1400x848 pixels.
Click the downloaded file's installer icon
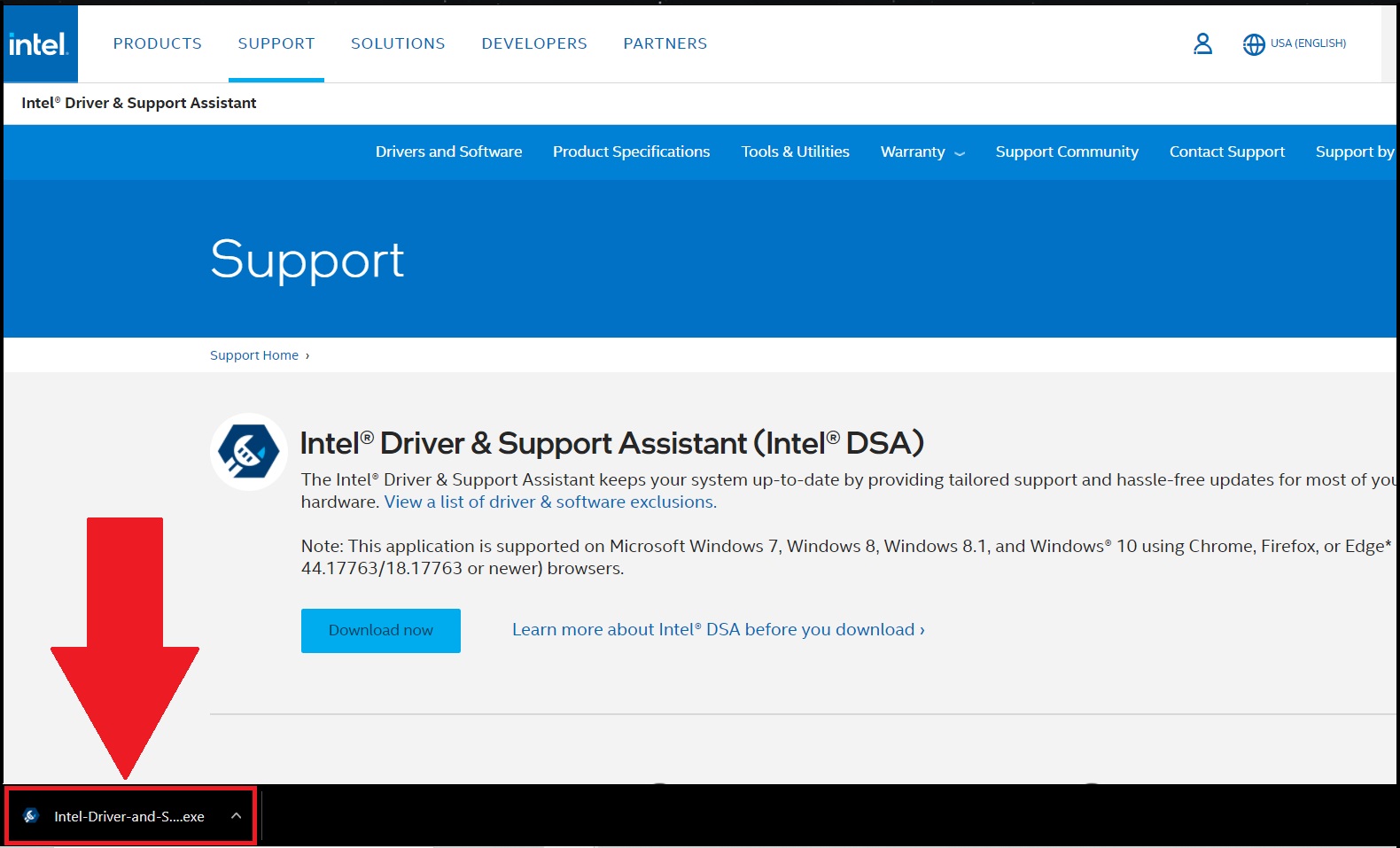pyautogui.click(x=31, y=816)
